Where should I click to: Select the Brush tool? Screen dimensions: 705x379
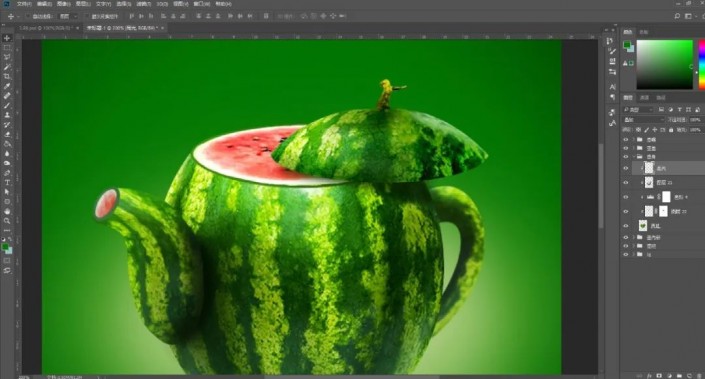(7, 106)
